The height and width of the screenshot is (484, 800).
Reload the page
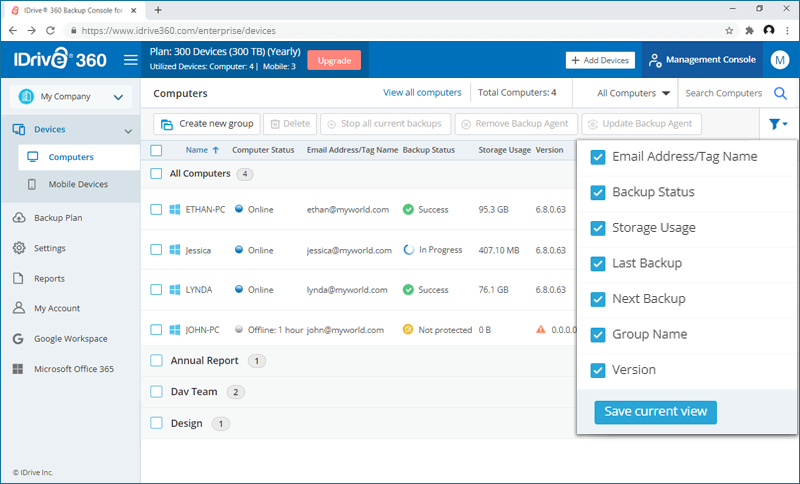50,31
